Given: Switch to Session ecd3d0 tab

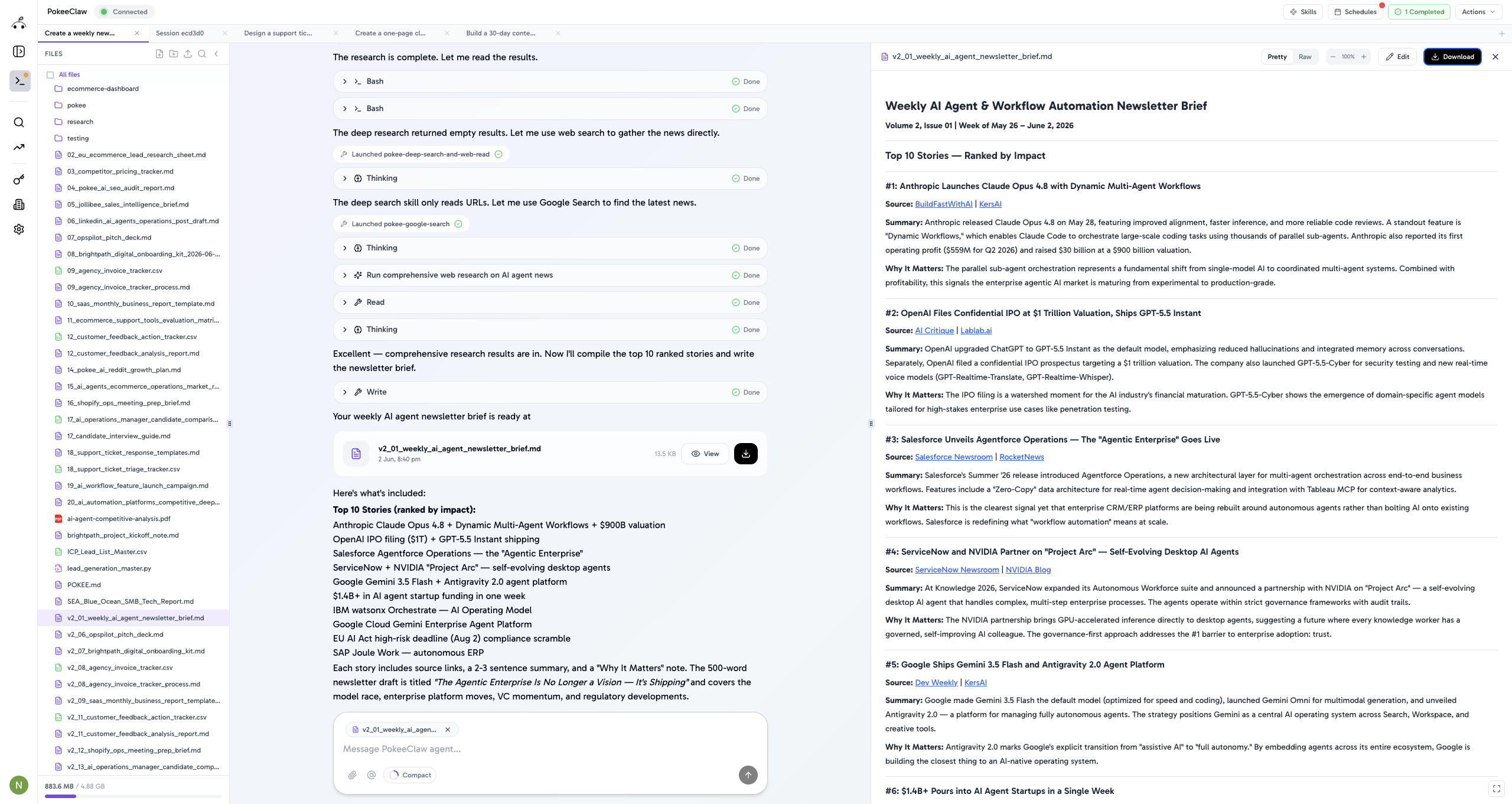Looking at the screenshot, I should pos(180,33).
